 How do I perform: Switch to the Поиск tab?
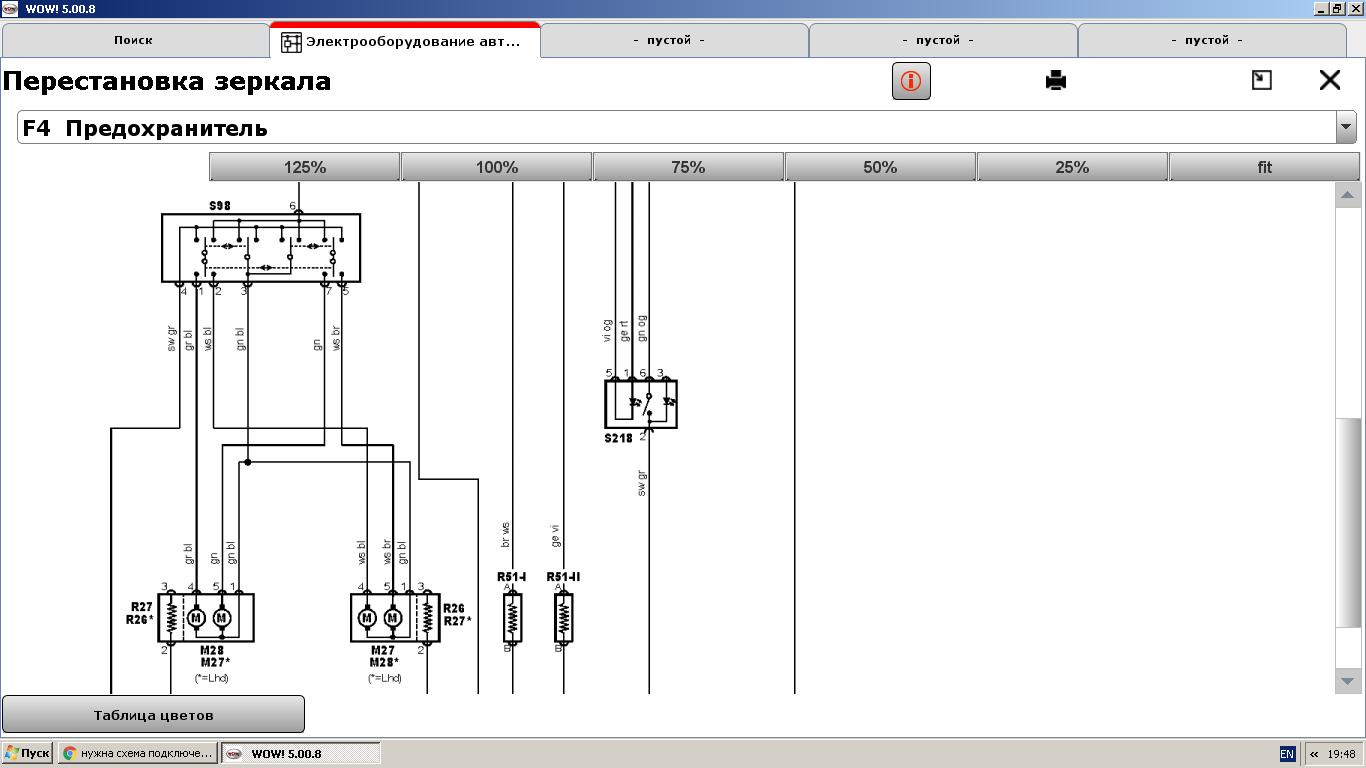click(x=134, y=40)
